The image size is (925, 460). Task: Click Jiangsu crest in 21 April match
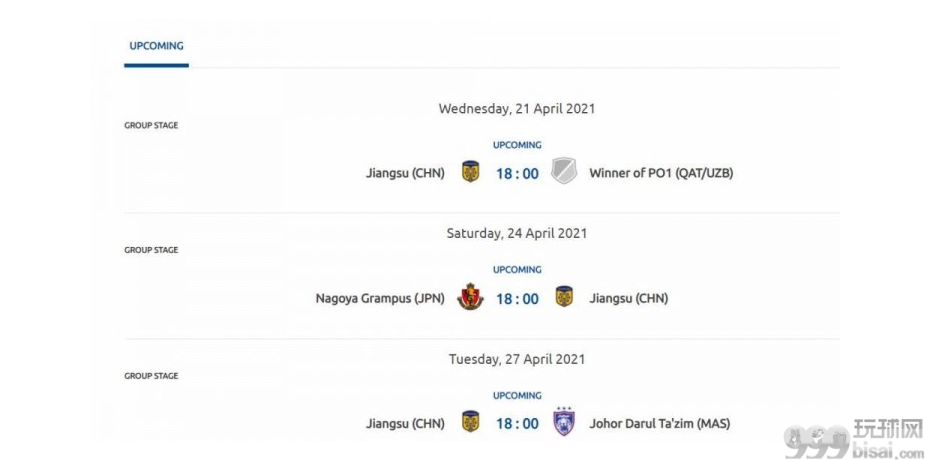point(470,172)
